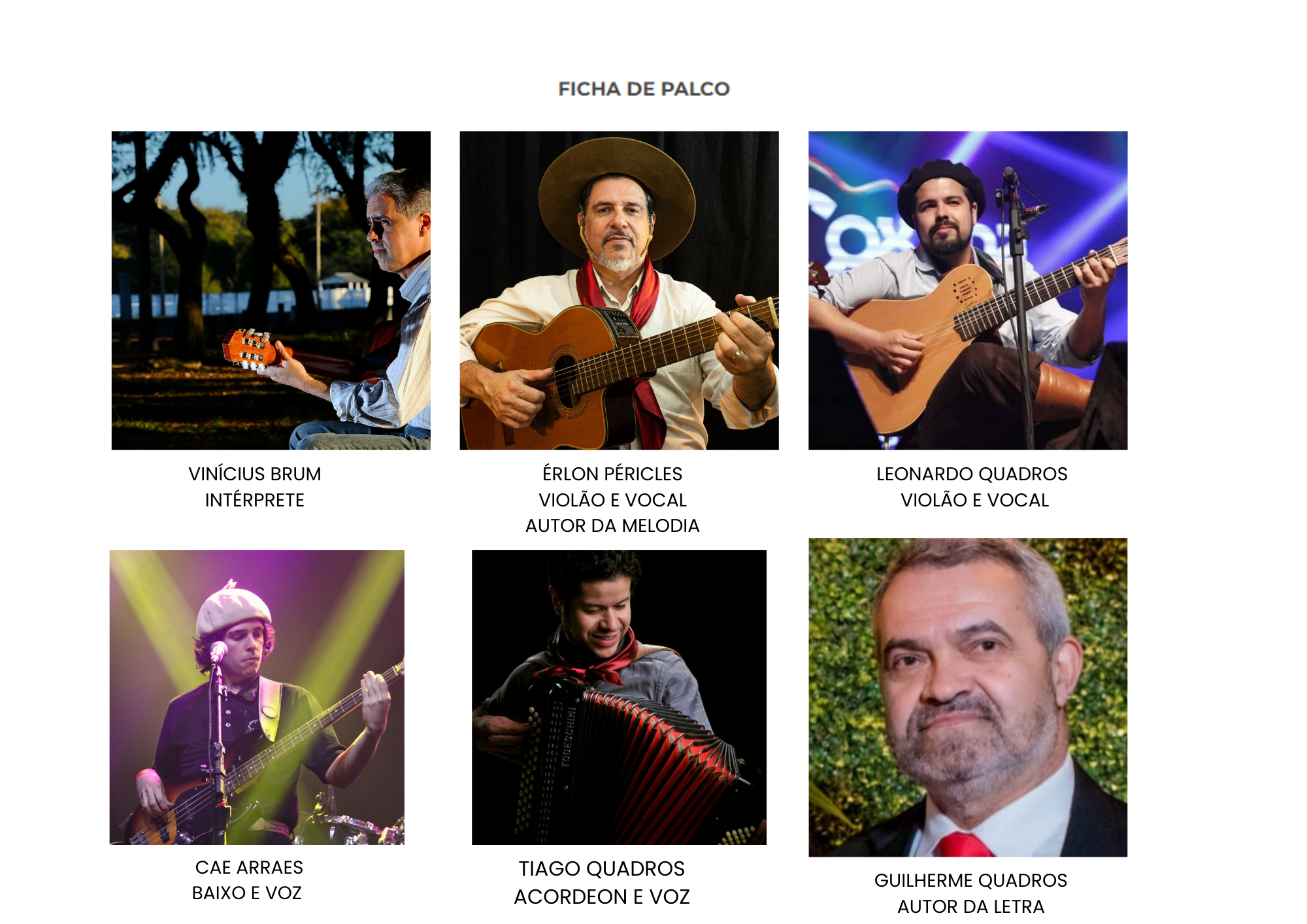
Task: Select the CAE ARRAES name text
Action: (x=249, y=867)
